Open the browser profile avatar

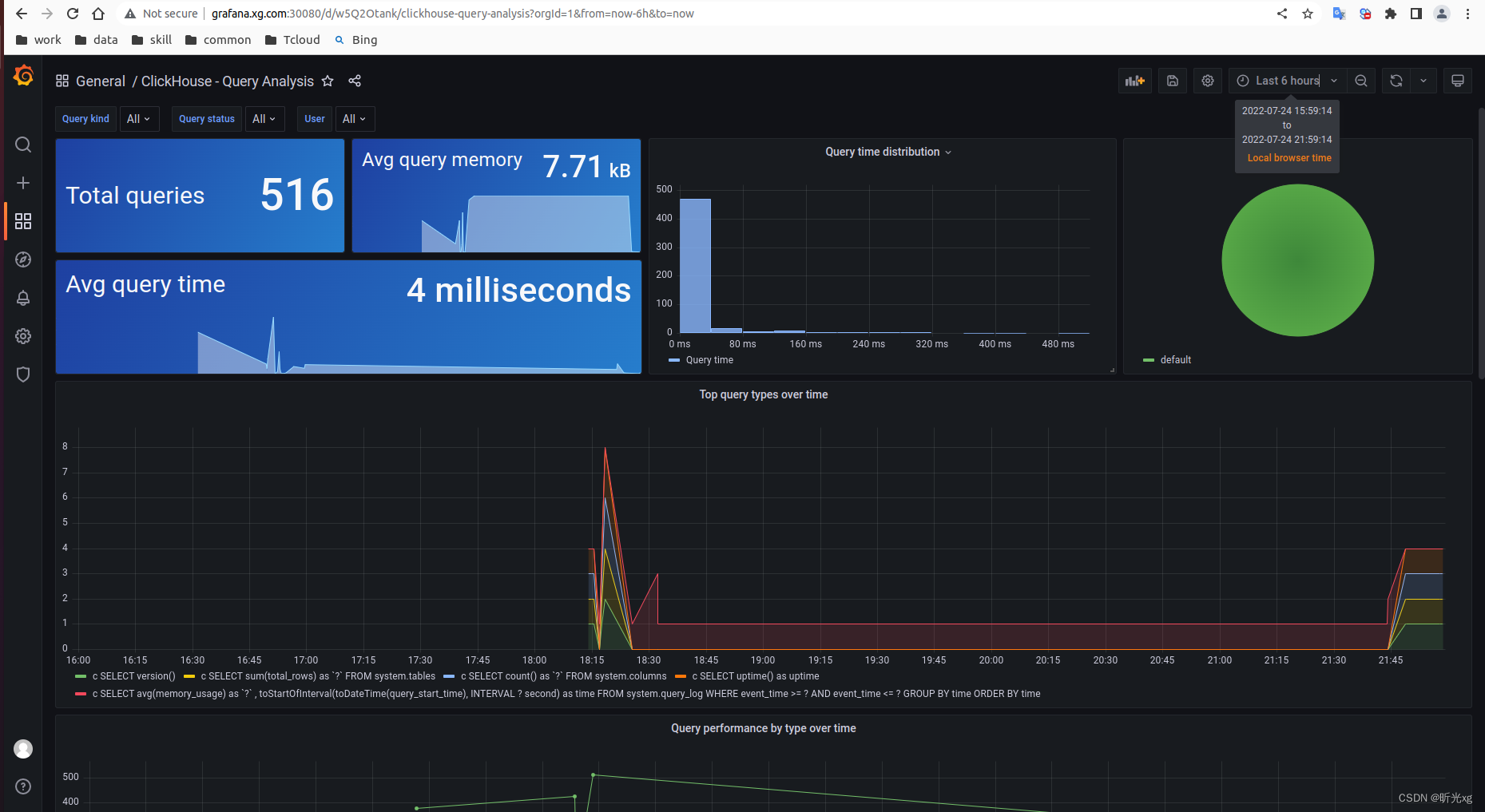[1442, 14]
